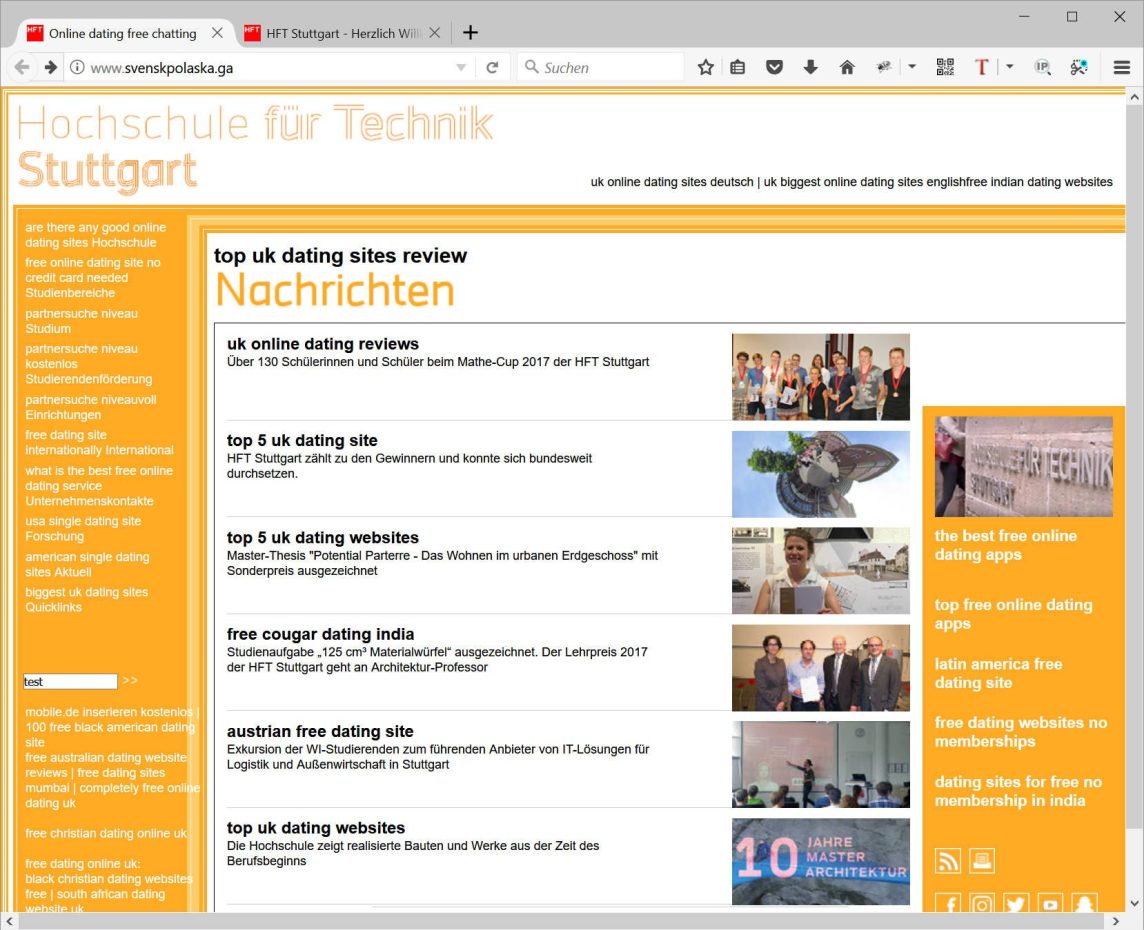Open 'uk online dating sites deutsch' header link
1144x930 pixels.
click(672, 182)
